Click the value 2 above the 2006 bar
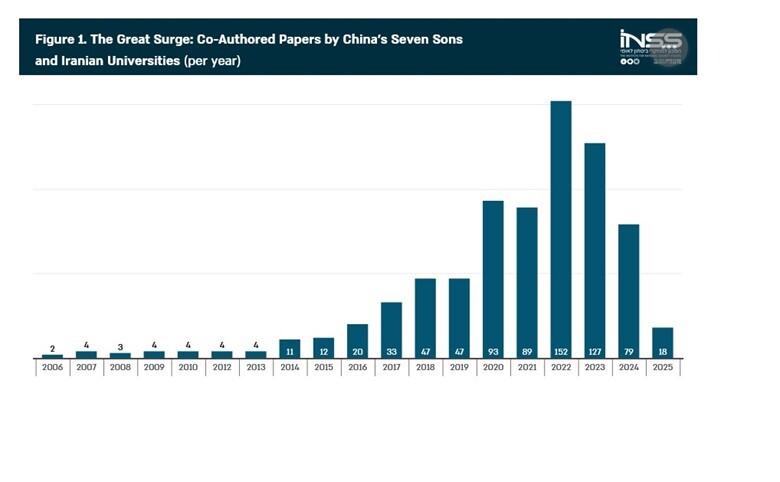The height and width of the screenshot is (482, 780). click(x=52, y=349)
